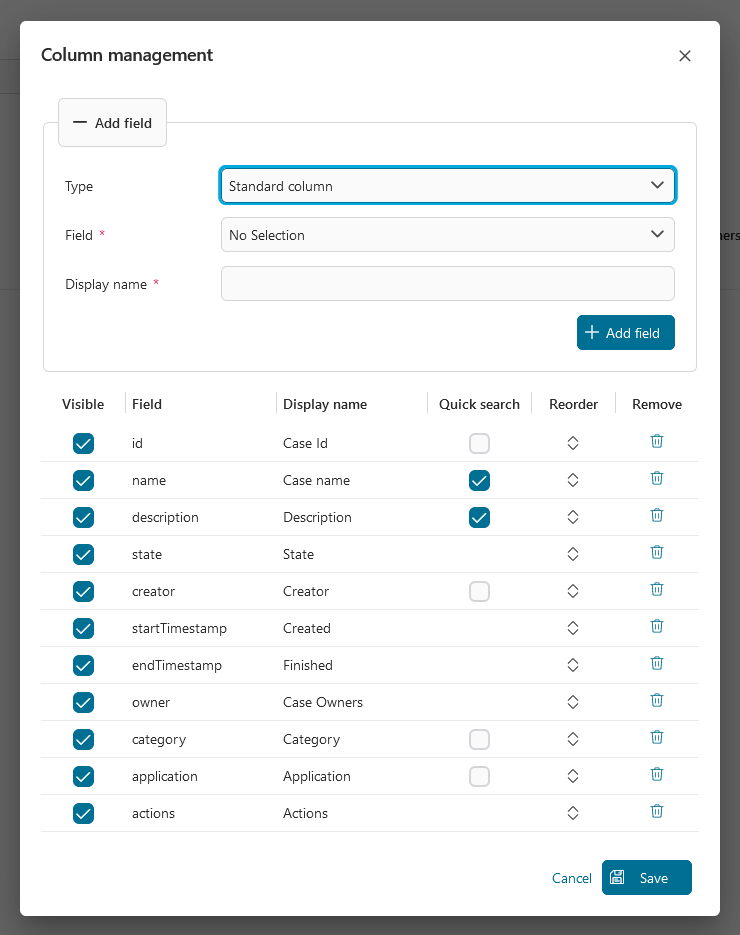Remove the actions column
740x935 pixels.
tap(657, 811)
